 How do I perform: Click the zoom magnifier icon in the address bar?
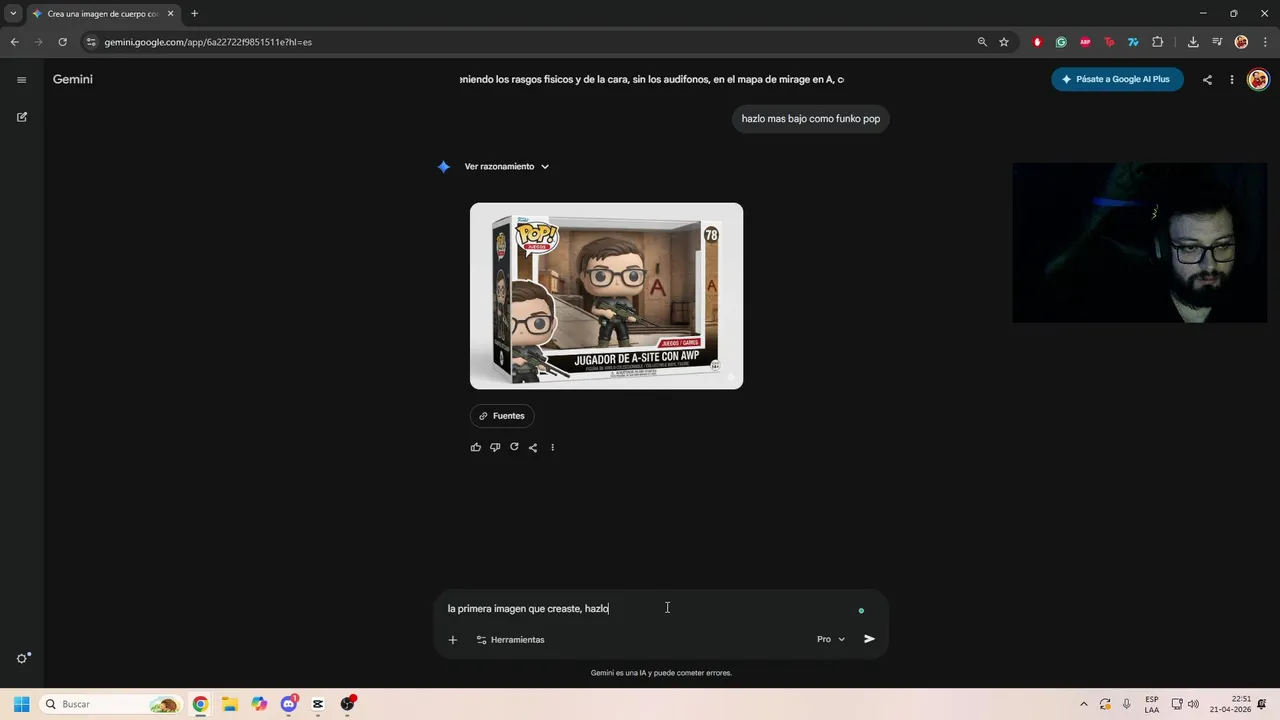[x=982, y=42]
